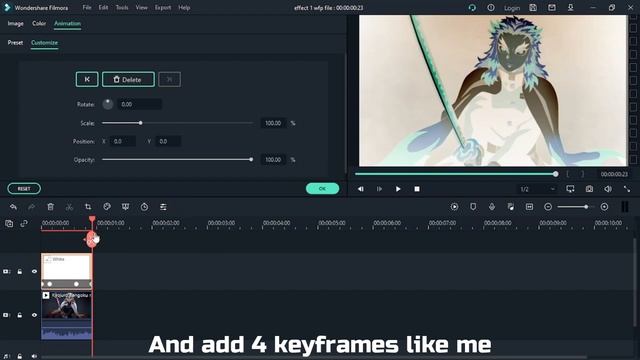Lock the White clip video track
The image size is (640, 360).
click(20, 271)
